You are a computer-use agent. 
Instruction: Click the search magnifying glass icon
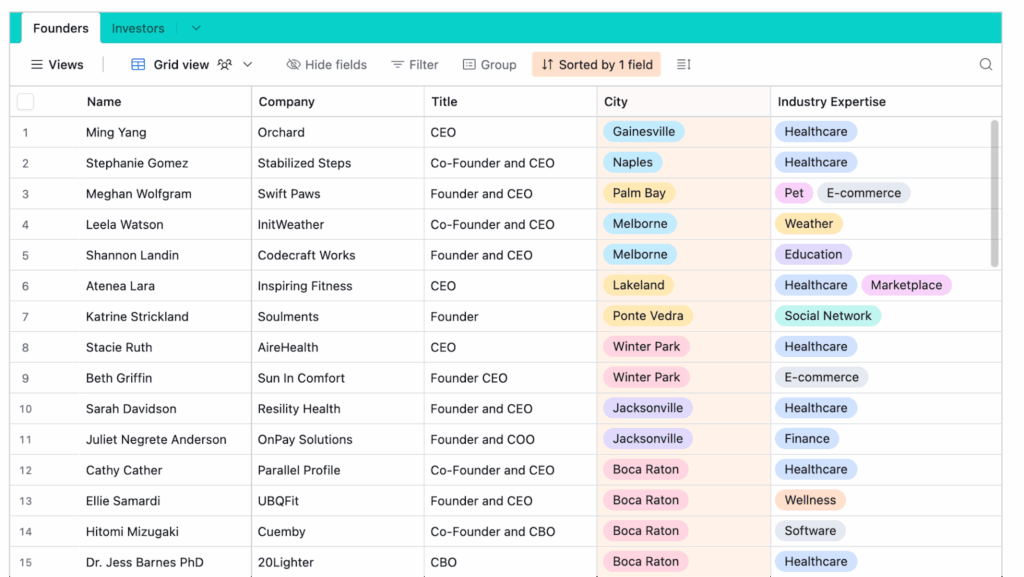pyautogui.click(x=986, y=65)
